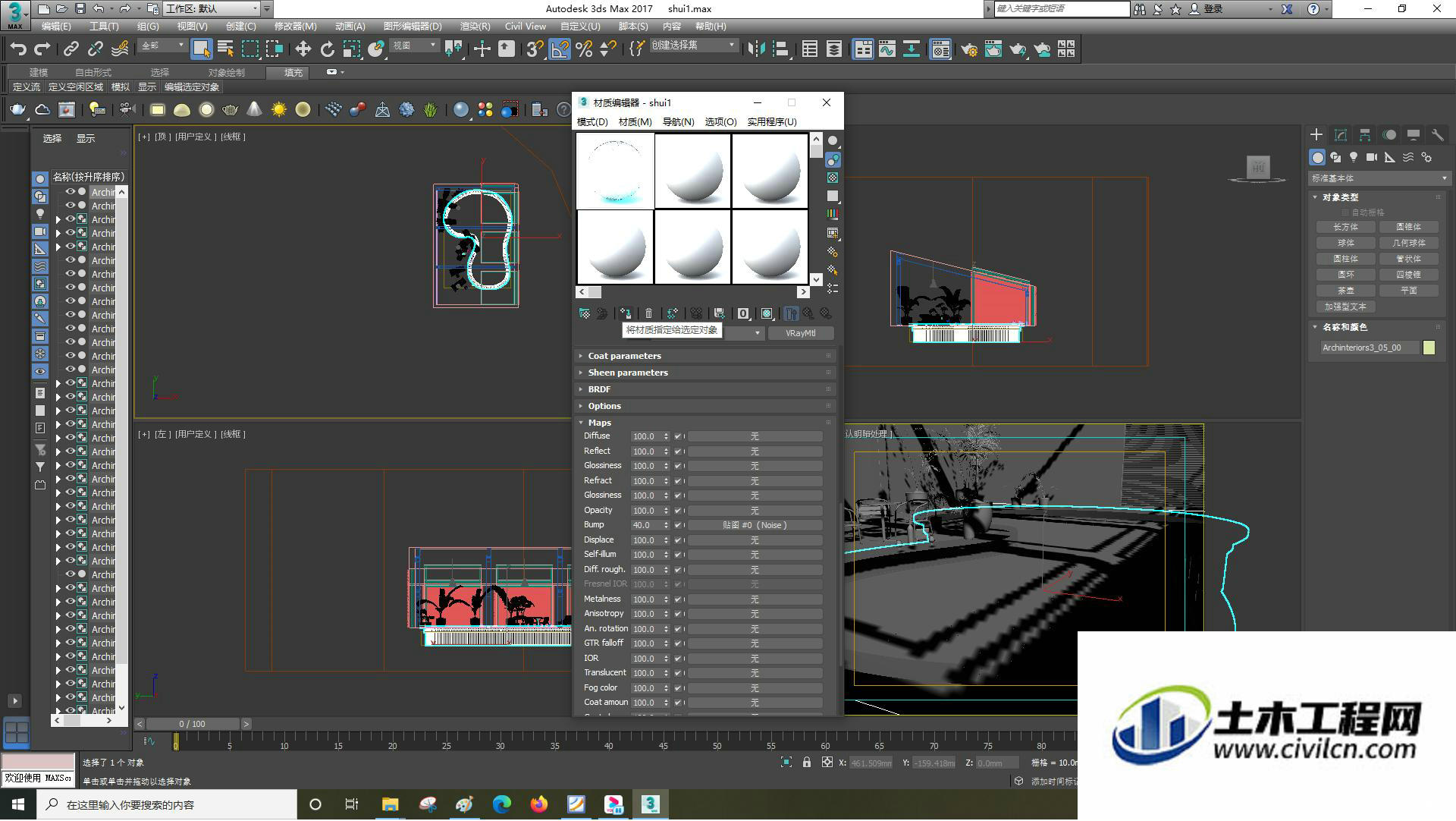Click the Undo arrow in main toolbar

(x=18, y=49)
